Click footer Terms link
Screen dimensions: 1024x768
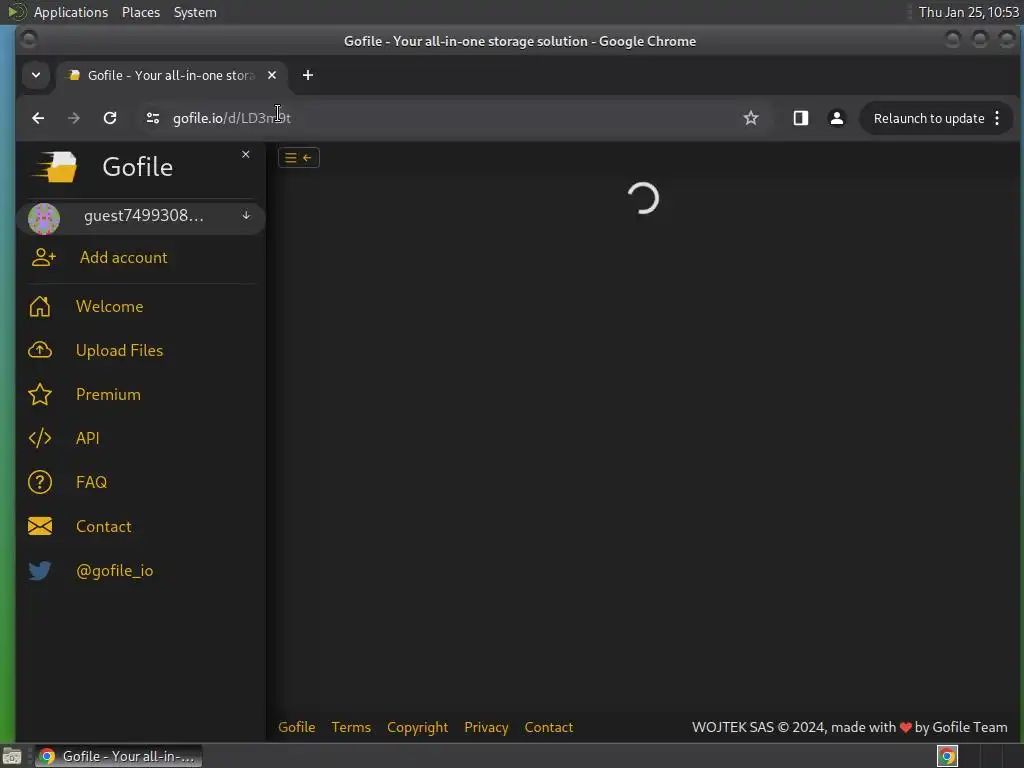click(x=351, y=727)
